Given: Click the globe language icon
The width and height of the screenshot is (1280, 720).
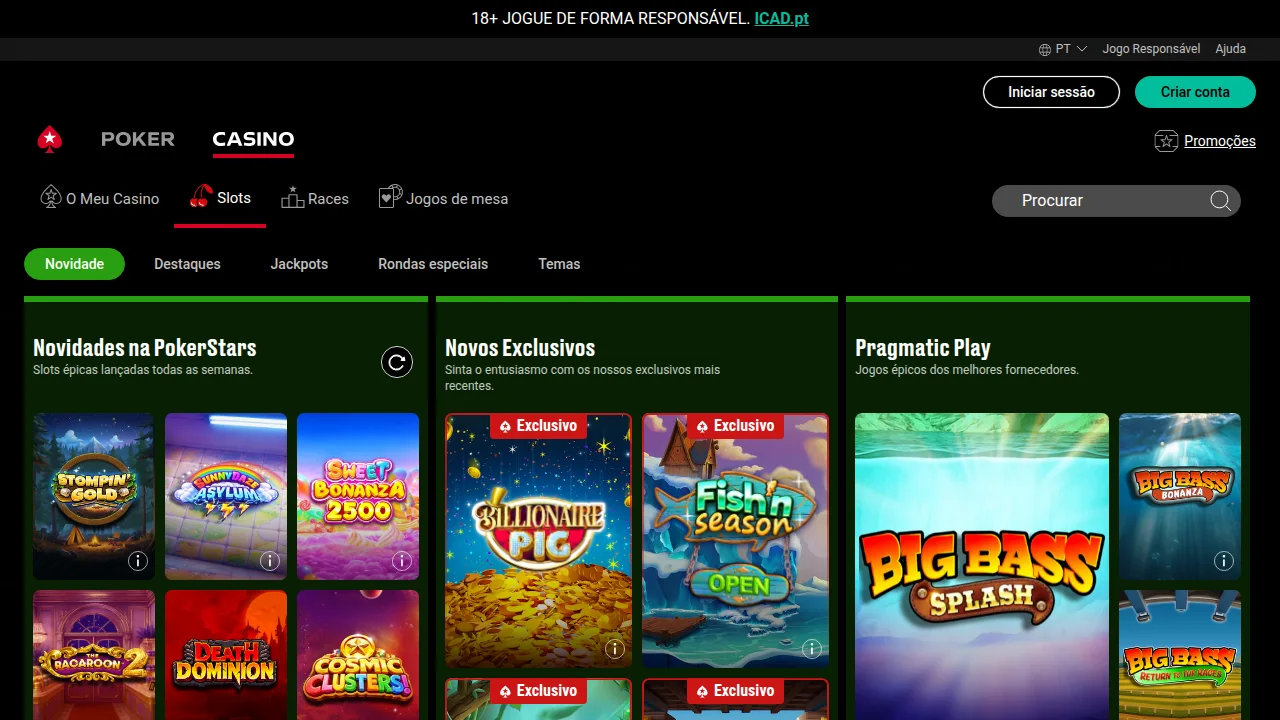Looking at the screenshot, I should coord(1045,49).
